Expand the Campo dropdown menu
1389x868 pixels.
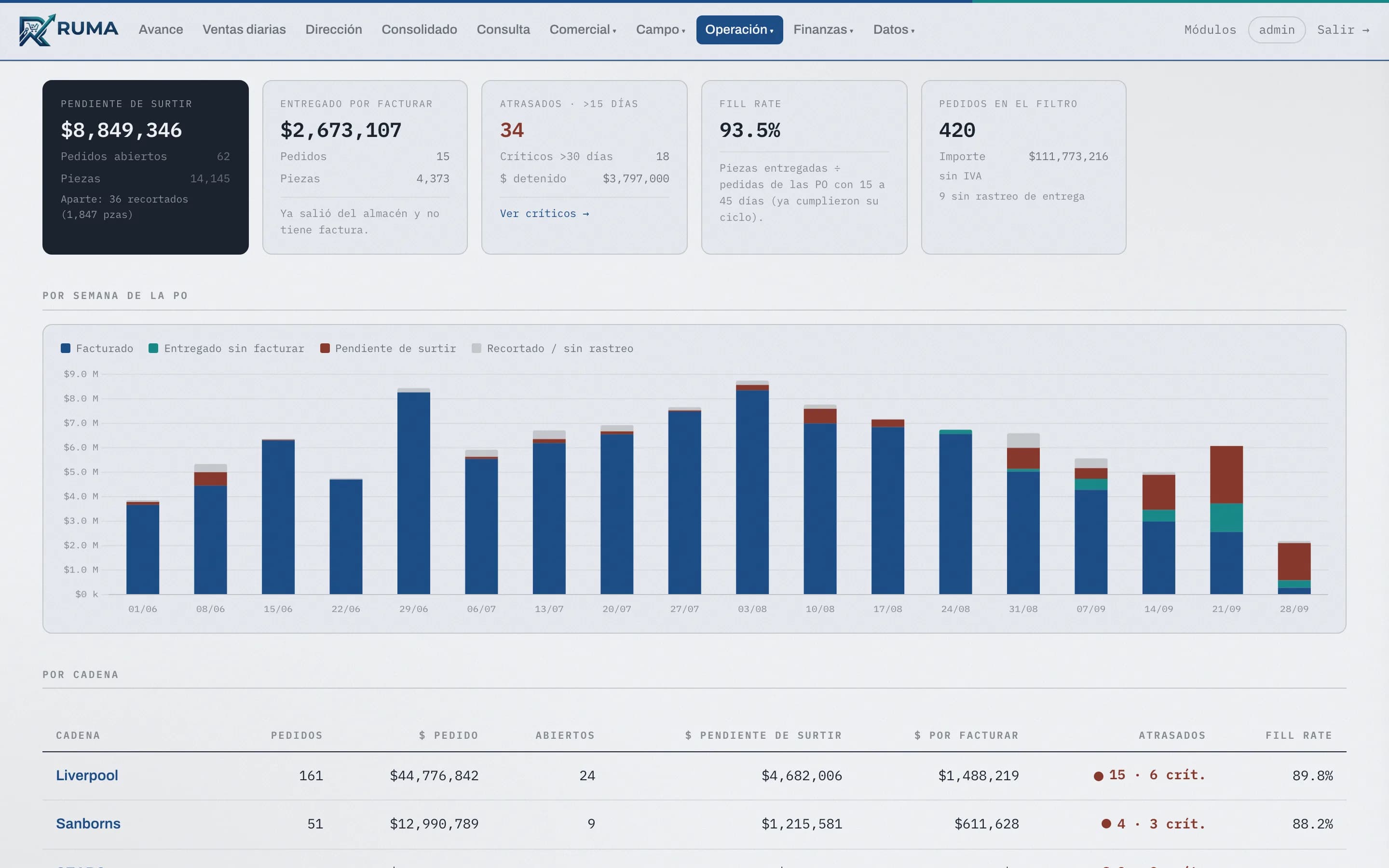click(660, 29)
